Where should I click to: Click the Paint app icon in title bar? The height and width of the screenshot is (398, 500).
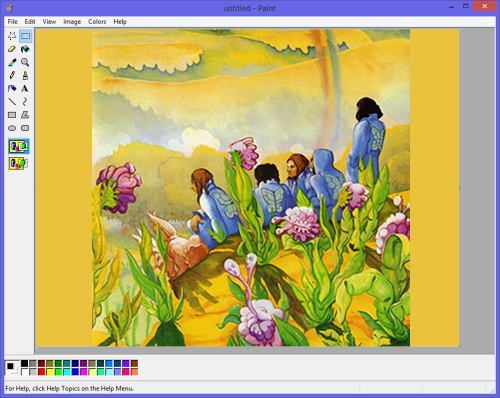click(x=9, y=8)
